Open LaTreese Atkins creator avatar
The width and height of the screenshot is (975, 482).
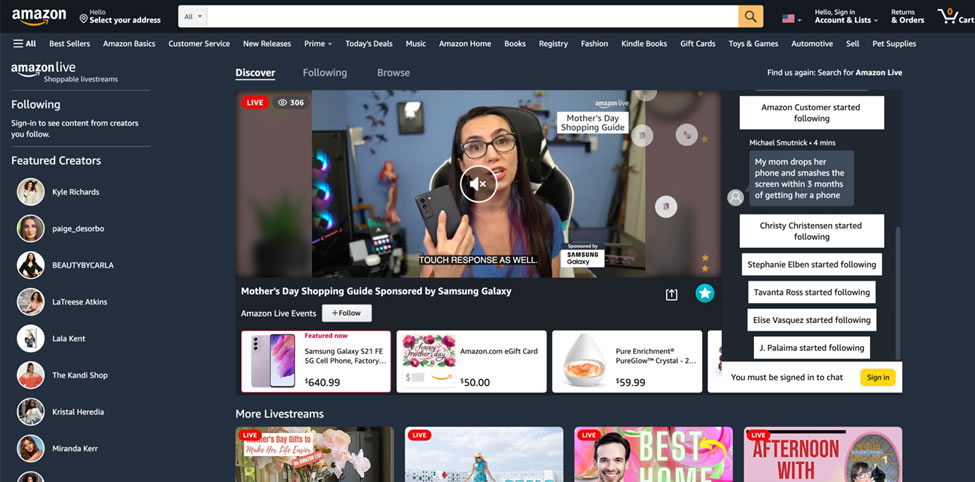[x=30, y=302]
